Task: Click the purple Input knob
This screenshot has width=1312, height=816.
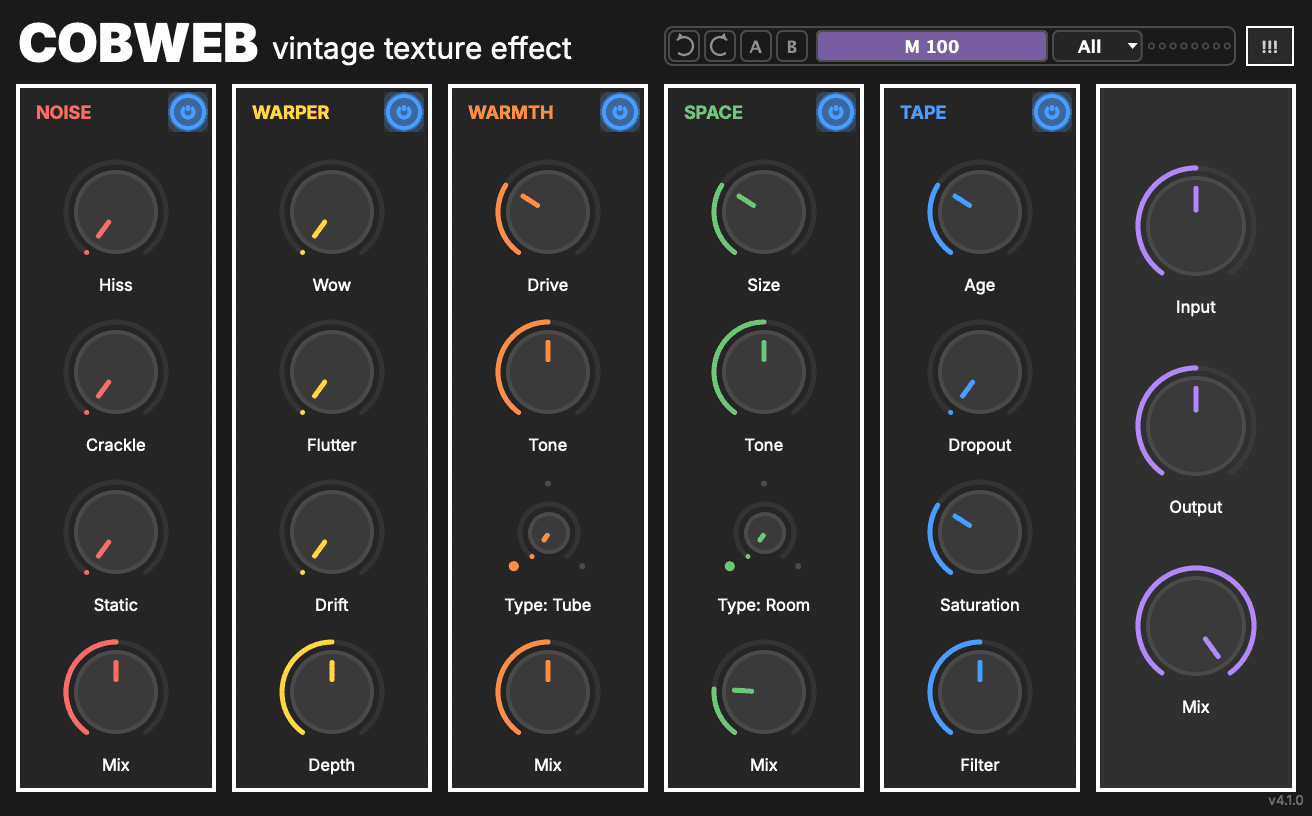Action: [x=1196, y=222]
